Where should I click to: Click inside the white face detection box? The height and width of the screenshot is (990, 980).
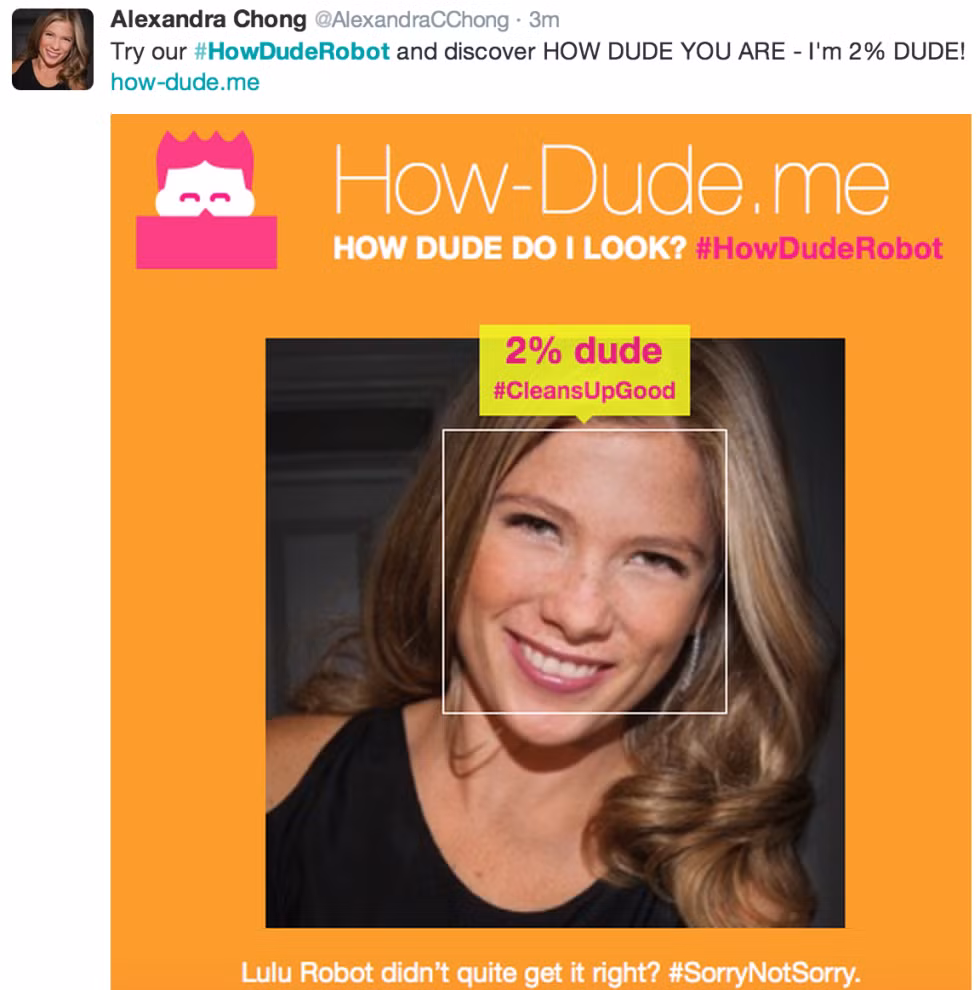tap(585, 571)
